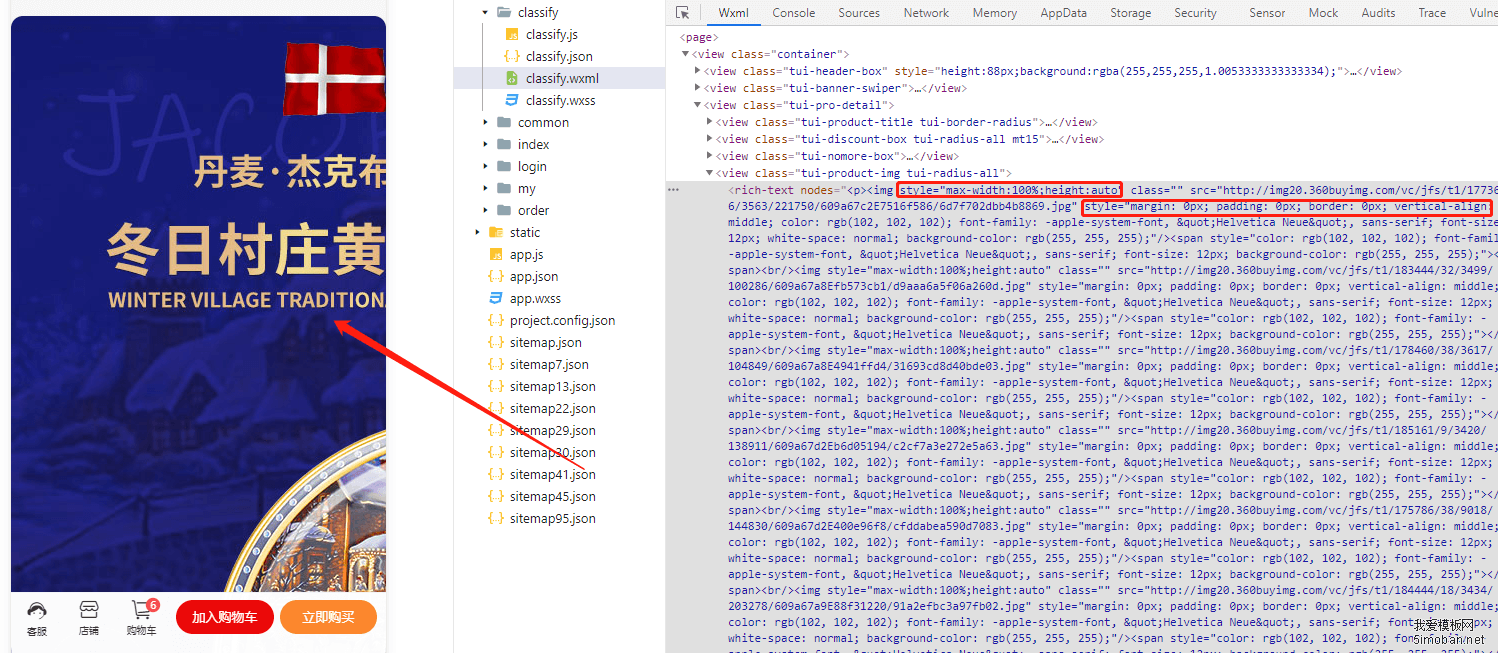Image resolution: width=1498 pixels, height=653 pixels.
Task: Expand the tui-header-box view node
Action: point(698,72)
